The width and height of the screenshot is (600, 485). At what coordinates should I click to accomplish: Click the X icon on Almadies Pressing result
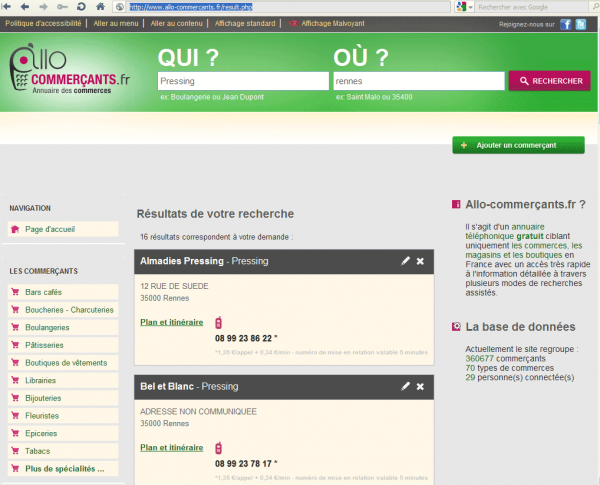(x=420, y=261)
